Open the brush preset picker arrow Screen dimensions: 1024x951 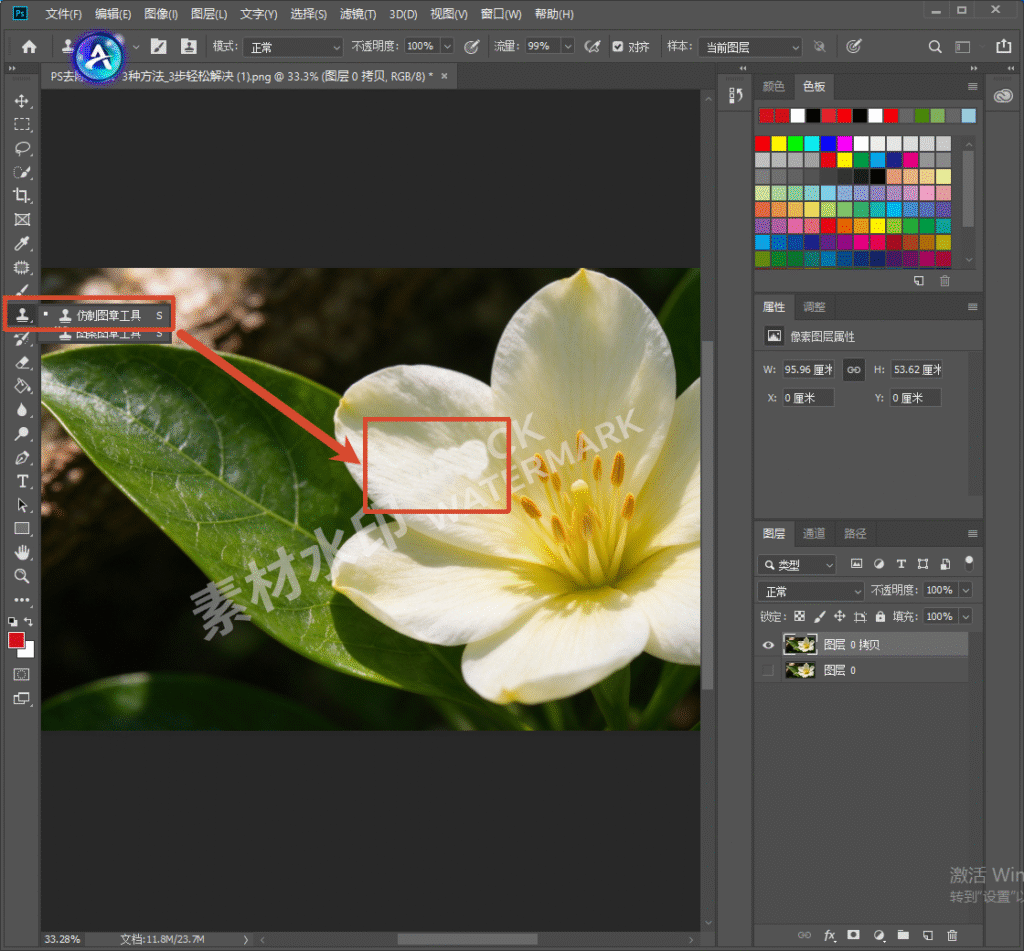[136, 46]
